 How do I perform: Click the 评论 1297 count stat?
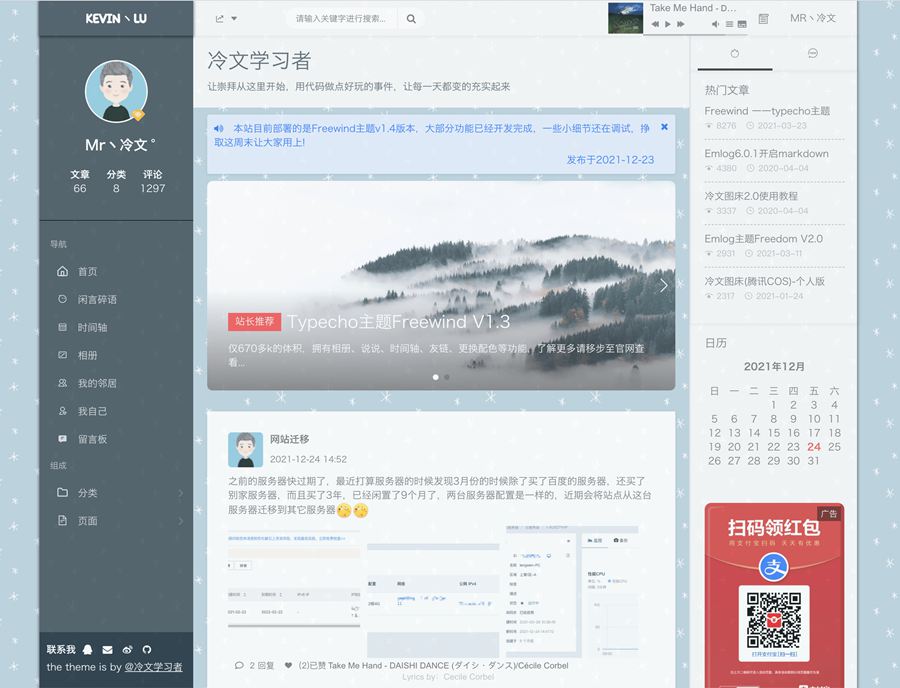pyautogui.click(x=153, y=181)
